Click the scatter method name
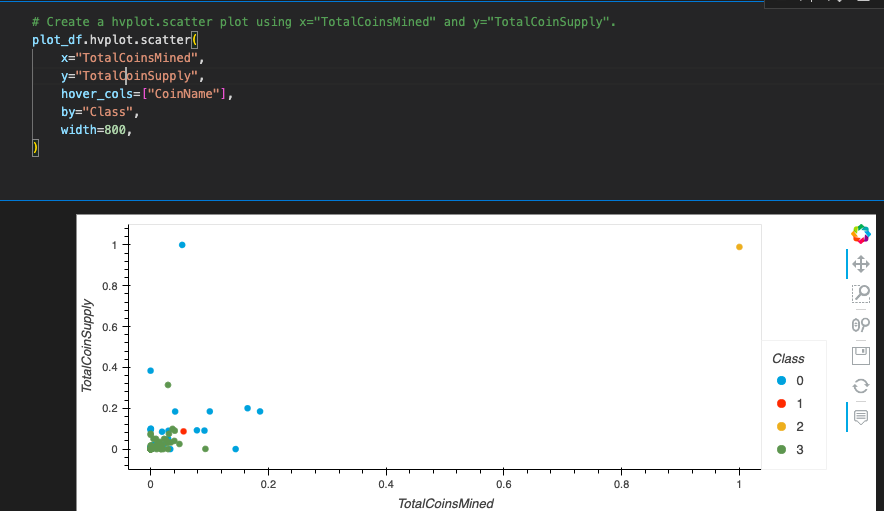884x511 pixels. [166, 40]
